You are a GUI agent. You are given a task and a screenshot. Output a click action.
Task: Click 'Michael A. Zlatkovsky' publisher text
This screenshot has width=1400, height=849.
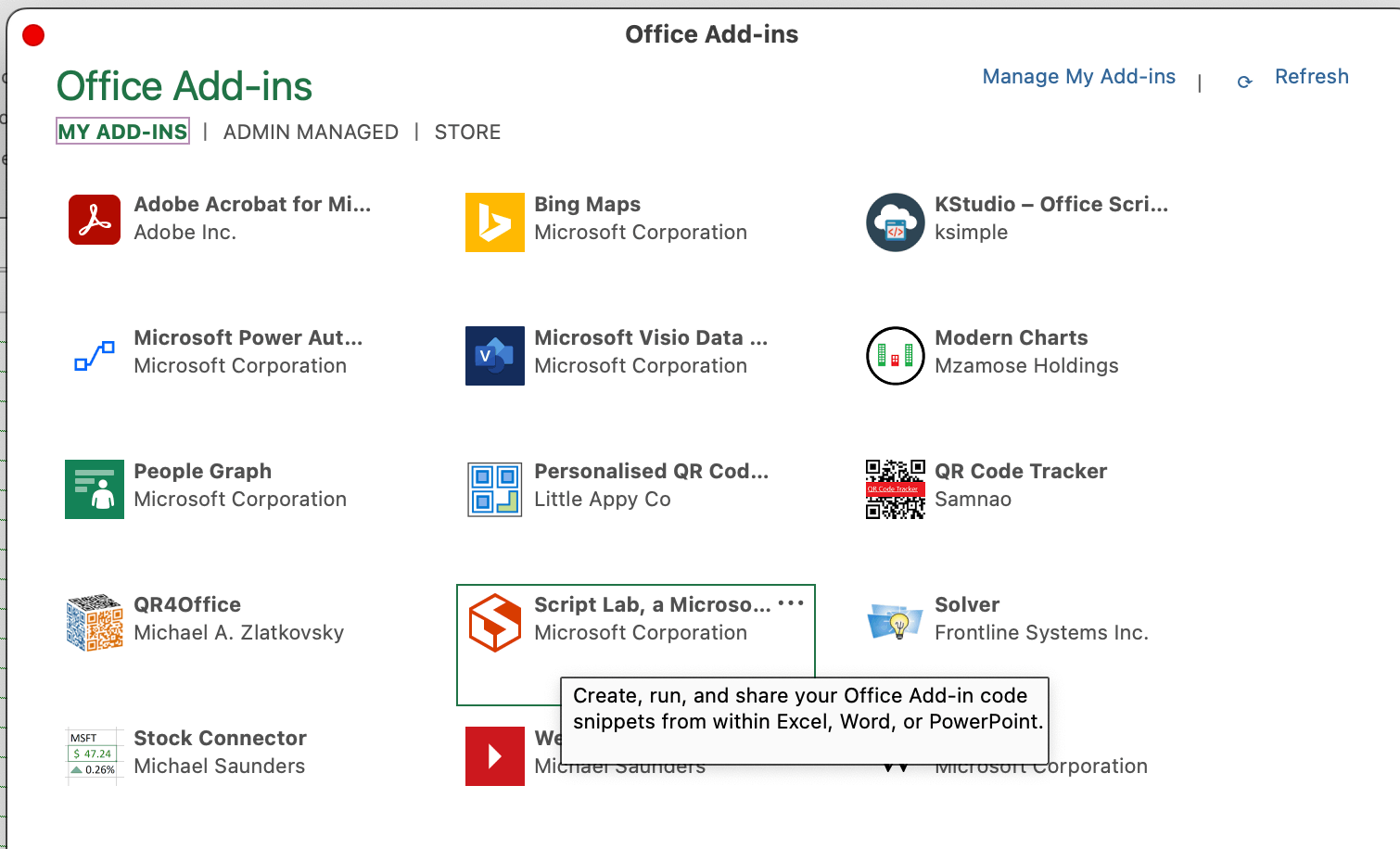coord(238,632)
